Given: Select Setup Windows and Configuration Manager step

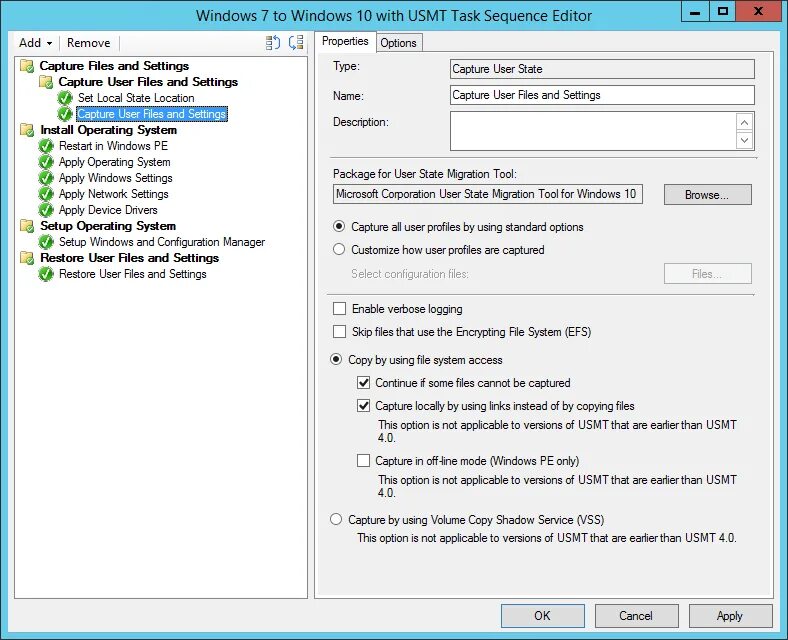Looking at the screenshot, I should tap(162, 242).
